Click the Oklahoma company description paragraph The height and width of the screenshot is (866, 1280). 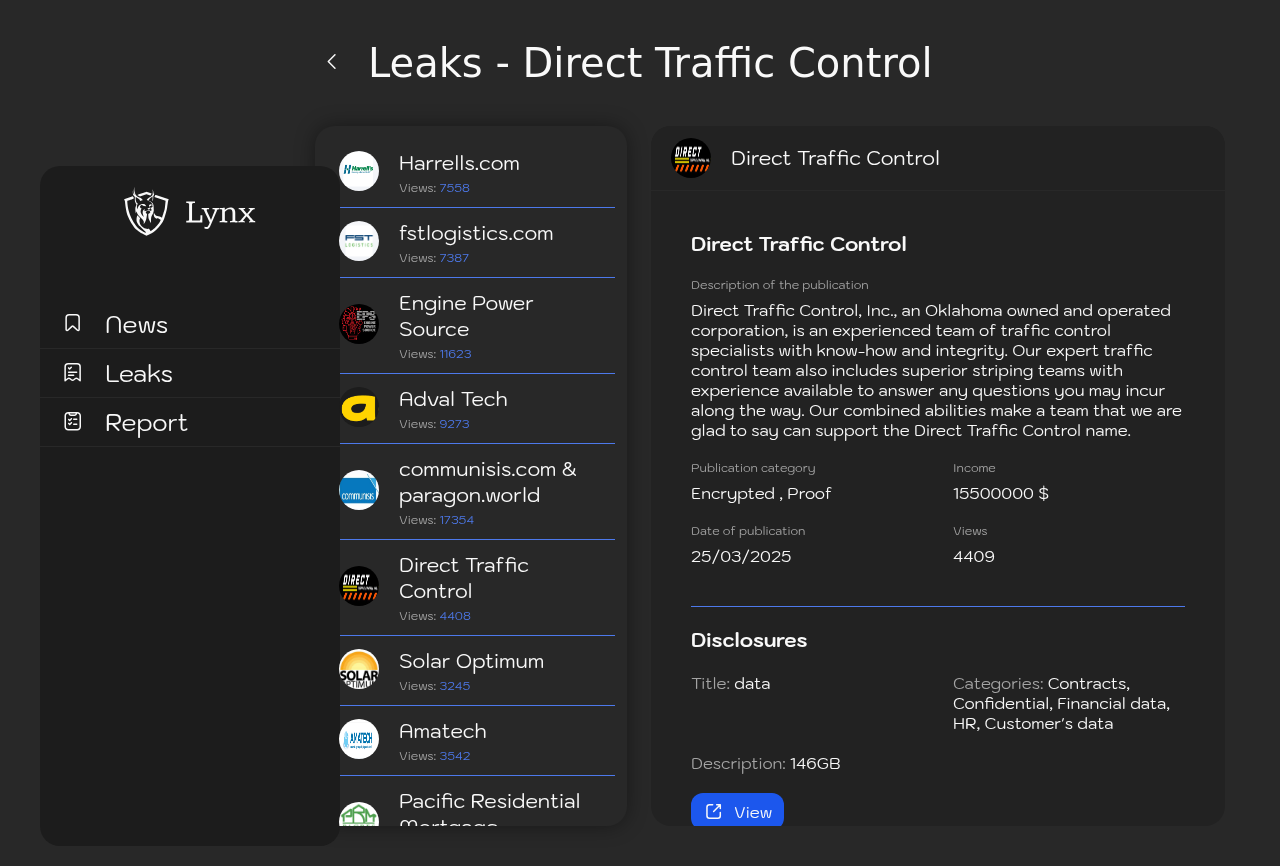[x=937, y=371]
